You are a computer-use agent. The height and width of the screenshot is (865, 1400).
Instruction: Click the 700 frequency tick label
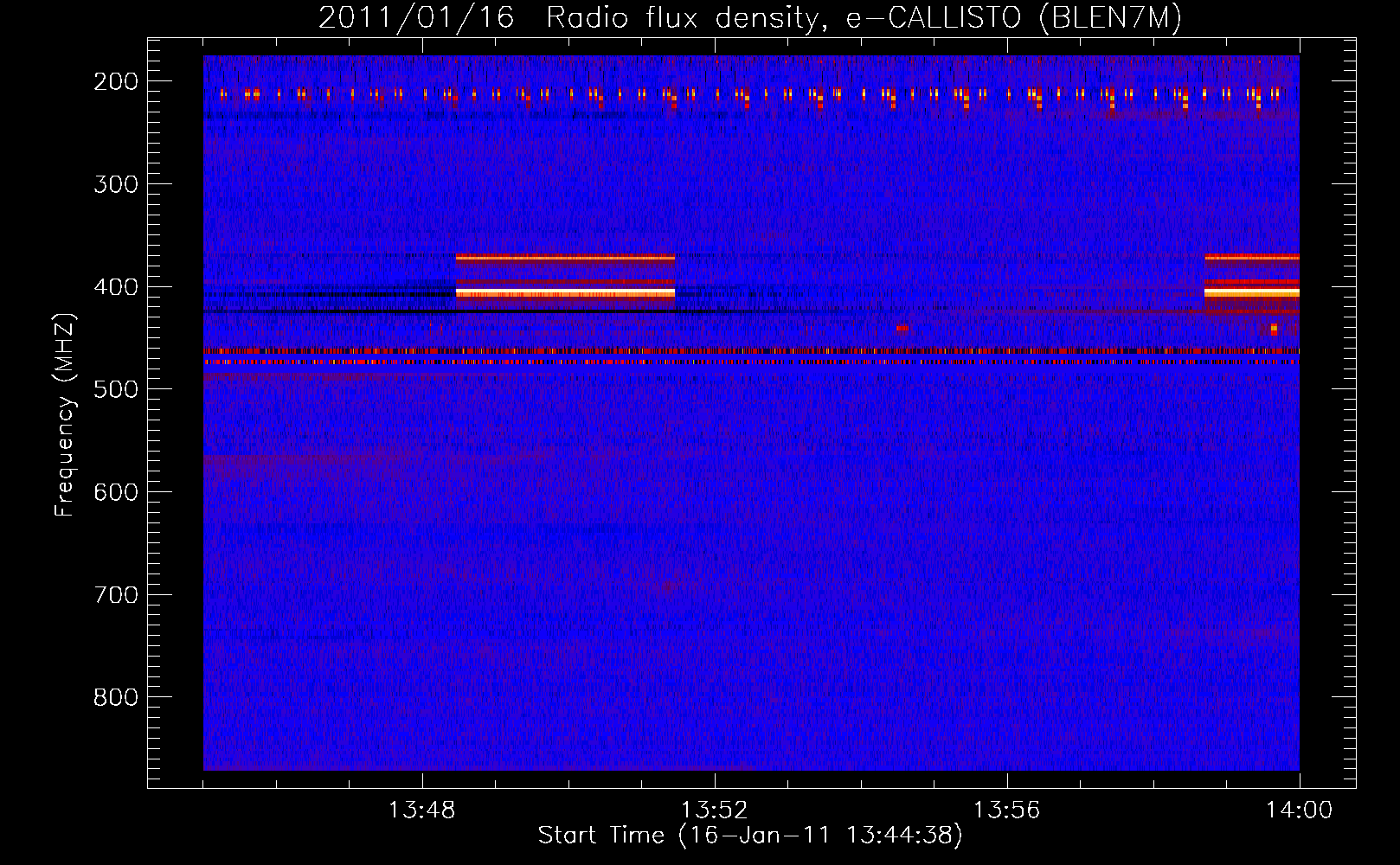[116, 595]
